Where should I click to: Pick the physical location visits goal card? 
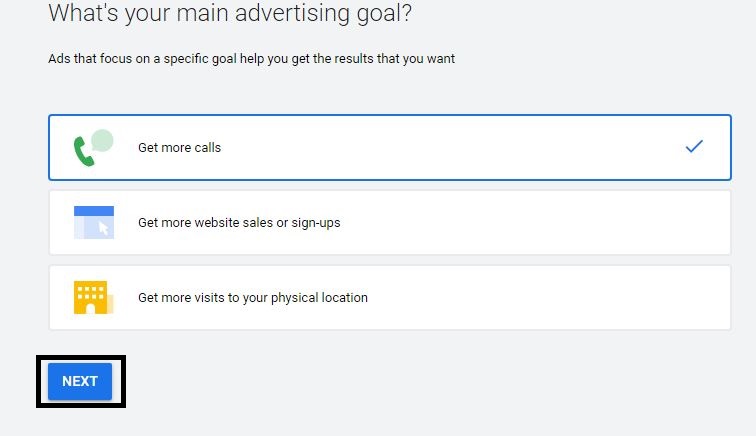click(390, 297)
